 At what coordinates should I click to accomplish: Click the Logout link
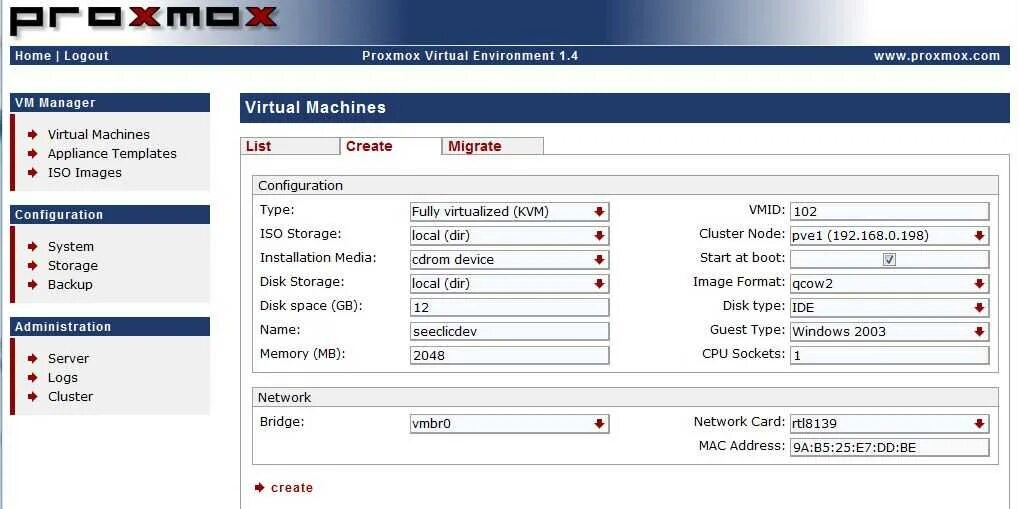point(86,56)
